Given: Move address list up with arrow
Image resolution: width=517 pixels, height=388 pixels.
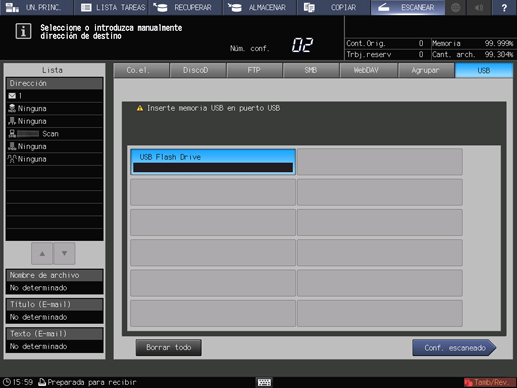Looking at the screenshot, I should [x=42, y=253].
